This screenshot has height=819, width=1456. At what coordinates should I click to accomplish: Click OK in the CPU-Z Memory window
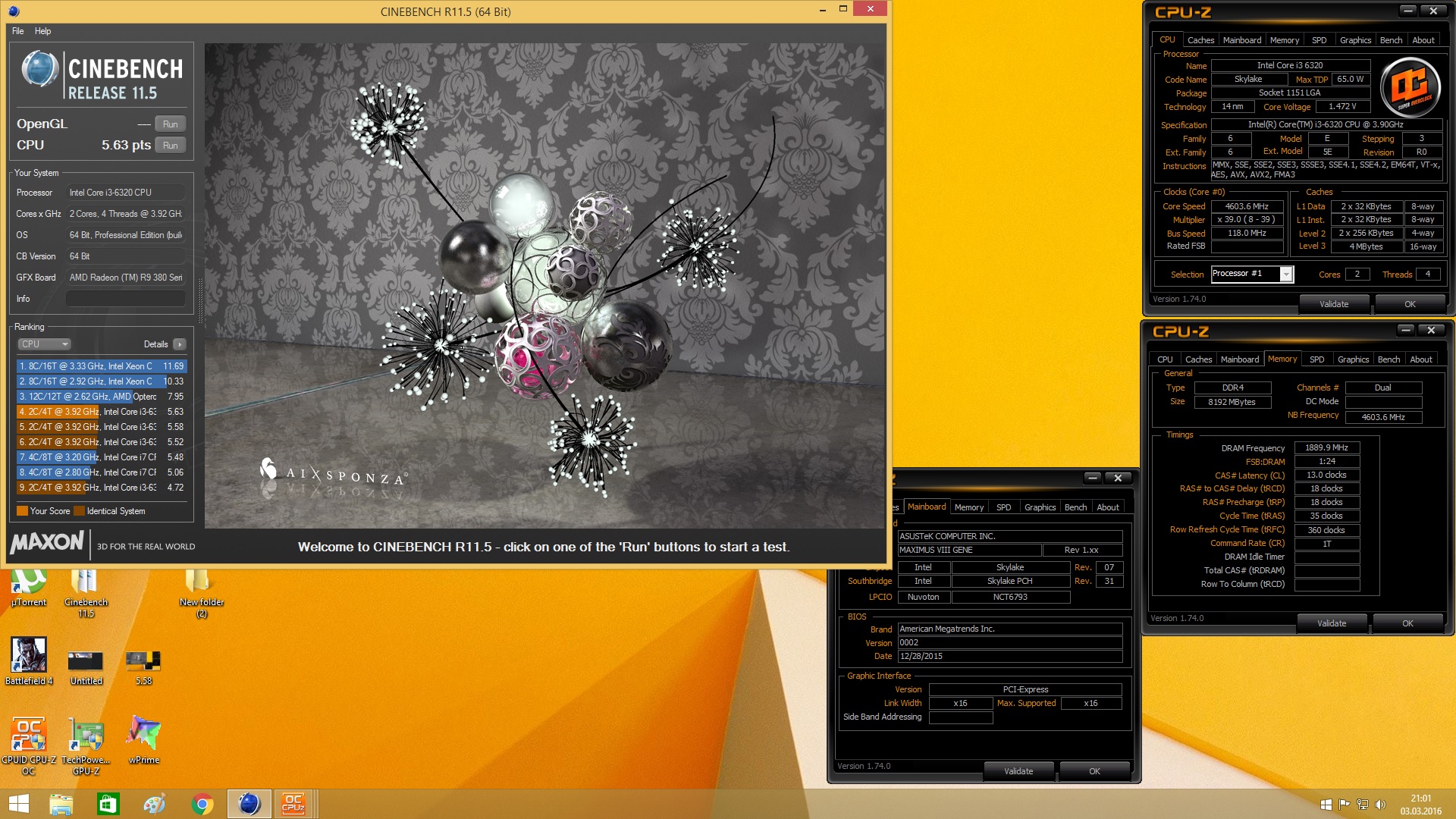[1407, 623]
